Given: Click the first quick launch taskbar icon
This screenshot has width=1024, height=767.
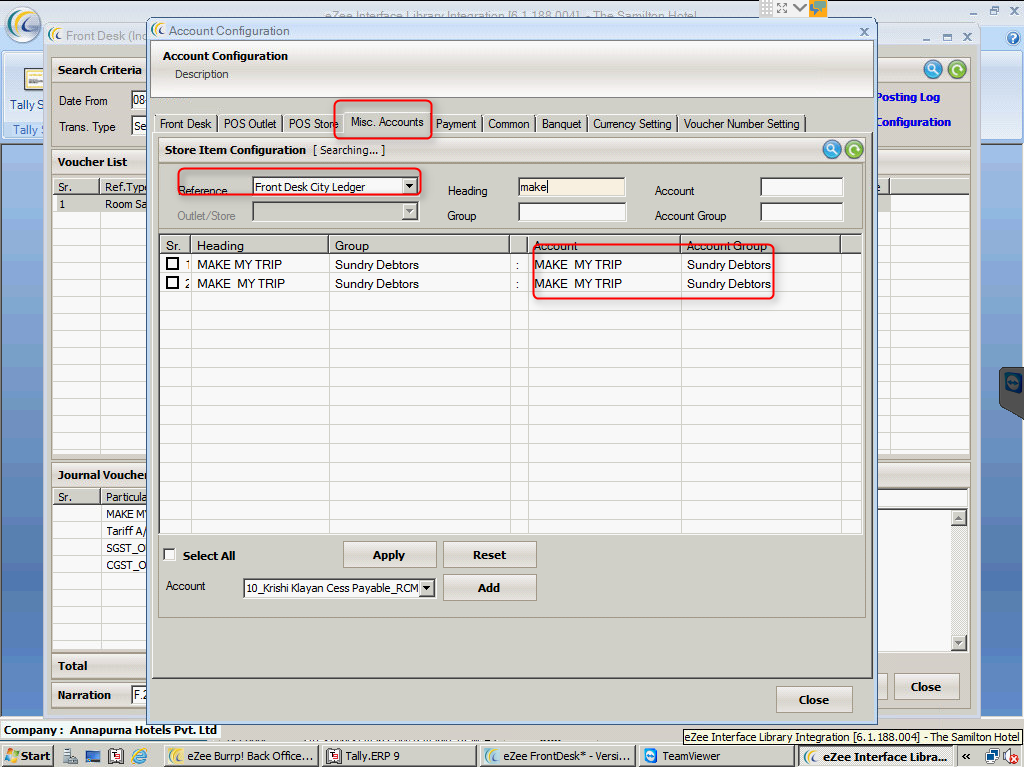Looking at the screenshot, I should click(71, 756).
